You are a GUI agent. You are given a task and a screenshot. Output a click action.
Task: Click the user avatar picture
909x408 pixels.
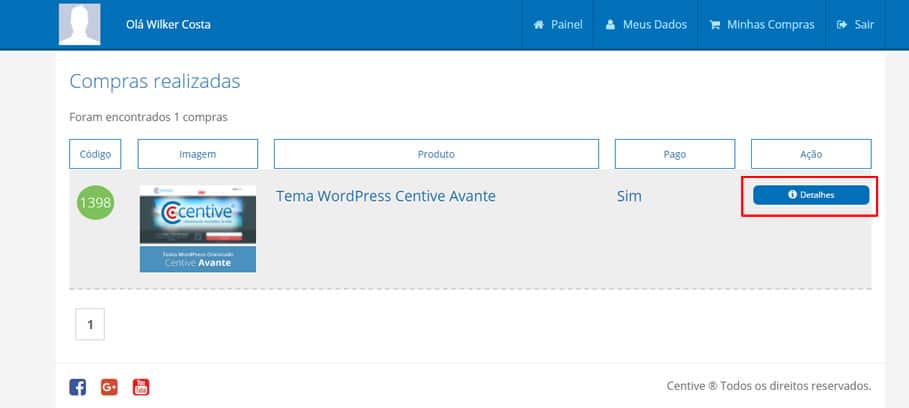tap(79, 24)
